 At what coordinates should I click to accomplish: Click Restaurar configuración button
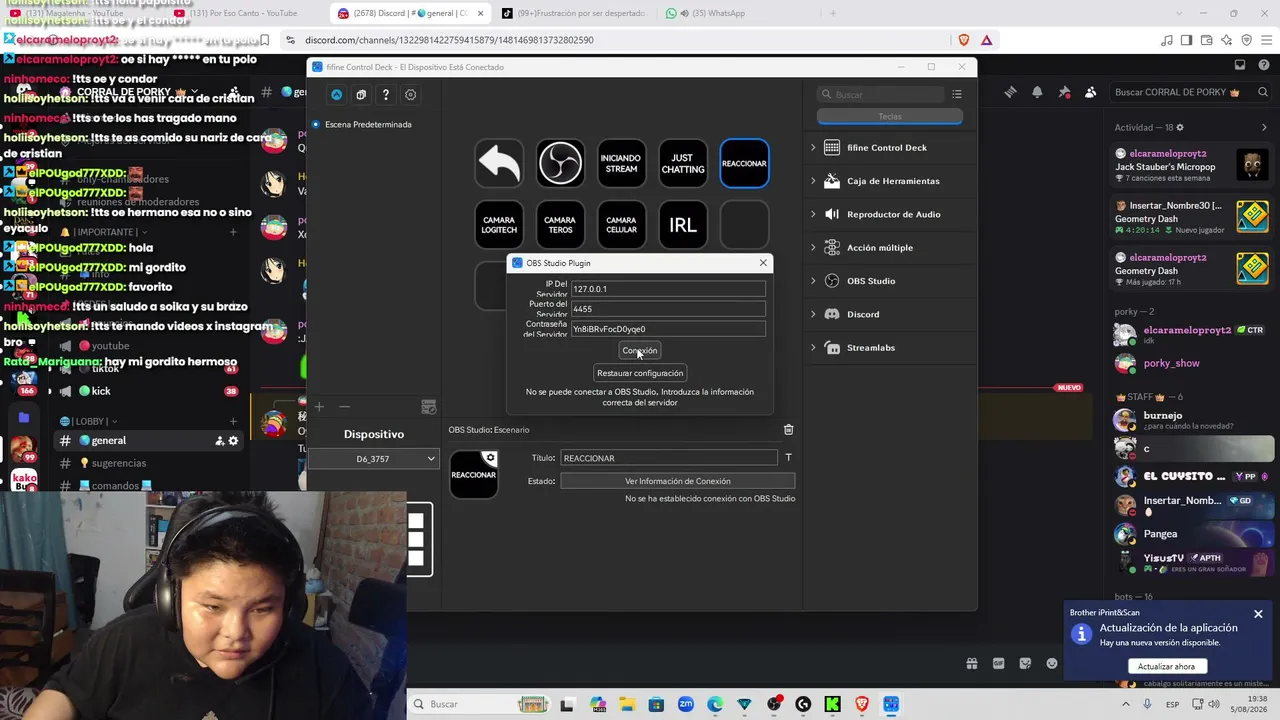point(640,373)
